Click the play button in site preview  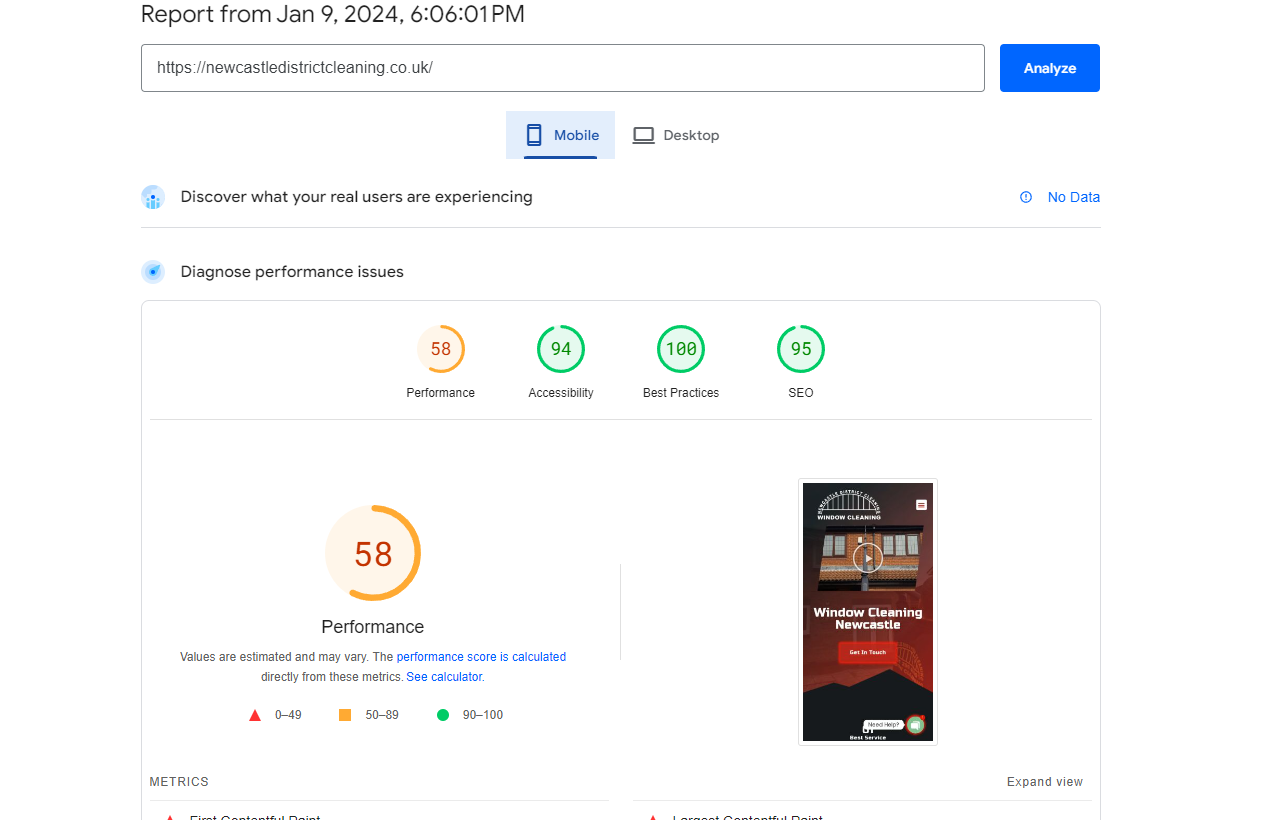coord(868,558)
